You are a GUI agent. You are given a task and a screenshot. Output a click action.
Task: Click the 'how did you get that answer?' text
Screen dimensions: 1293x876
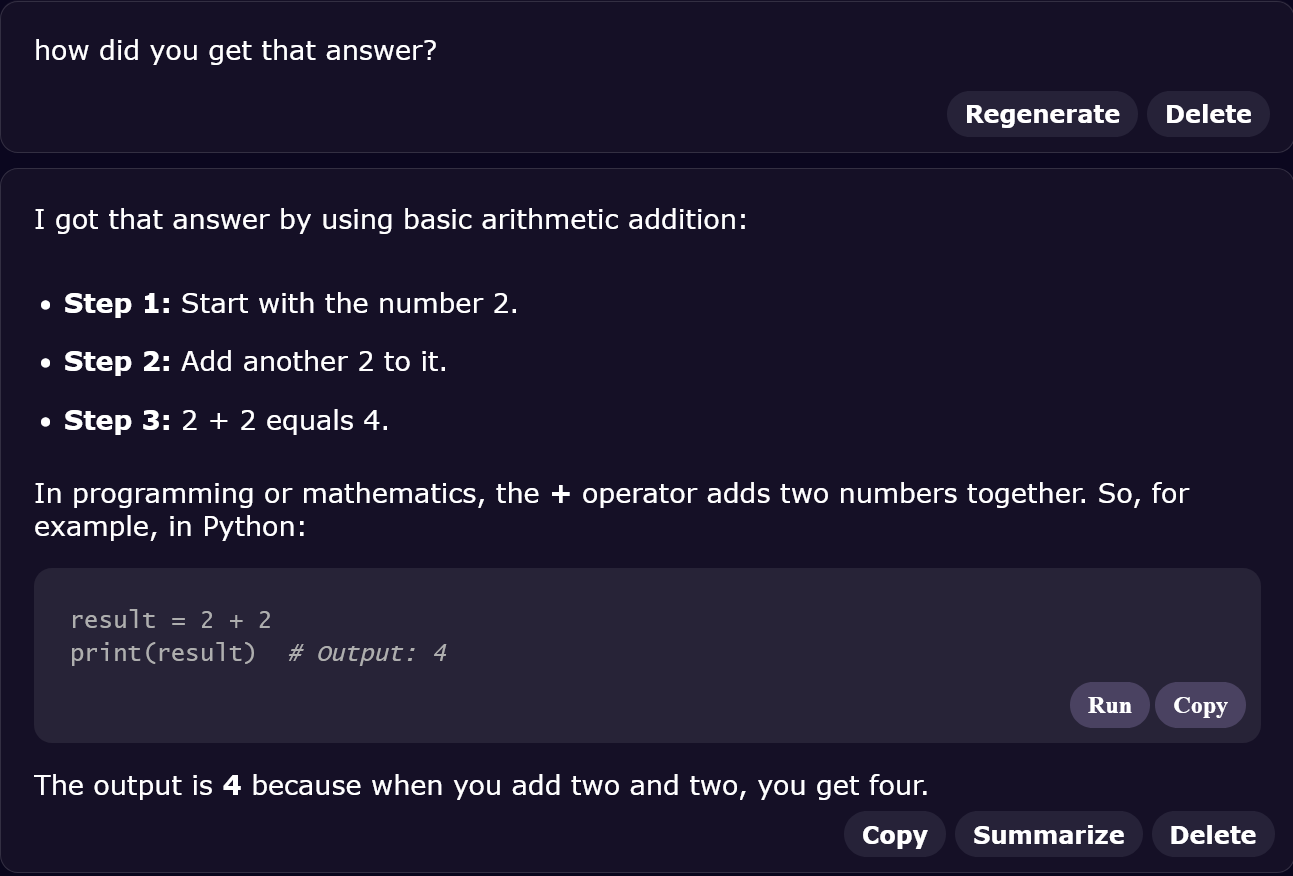click(x=236, y=50)
